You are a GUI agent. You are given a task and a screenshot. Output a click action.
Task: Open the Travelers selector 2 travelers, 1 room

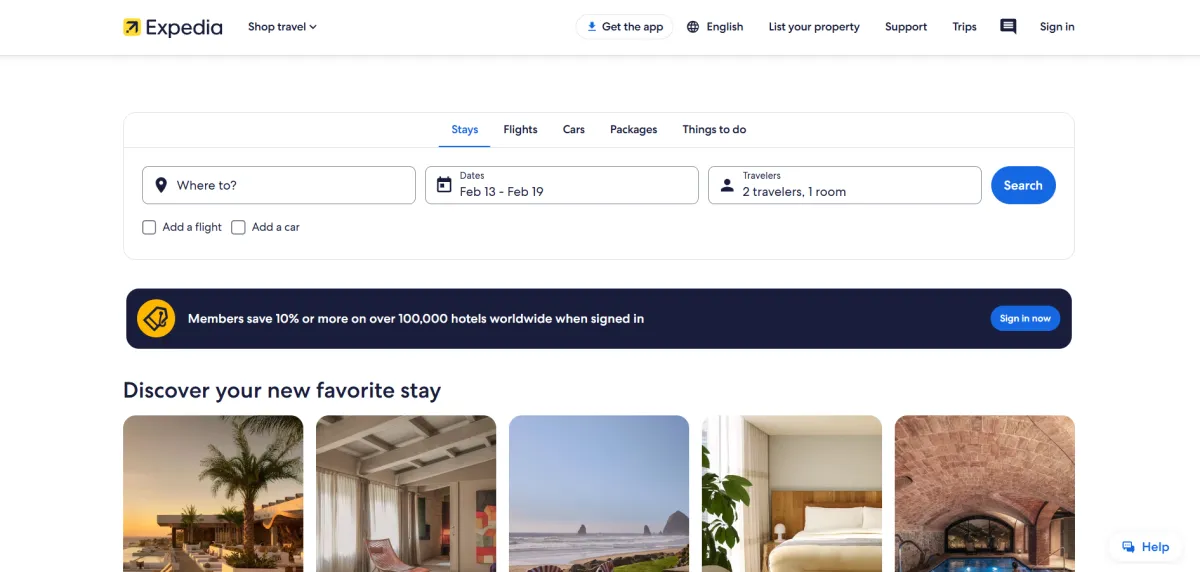(845, 185)
